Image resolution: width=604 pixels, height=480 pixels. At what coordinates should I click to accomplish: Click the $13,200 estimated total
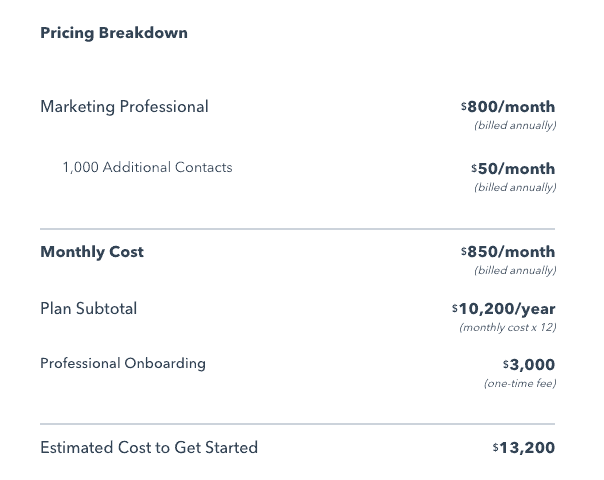point(524,448)
